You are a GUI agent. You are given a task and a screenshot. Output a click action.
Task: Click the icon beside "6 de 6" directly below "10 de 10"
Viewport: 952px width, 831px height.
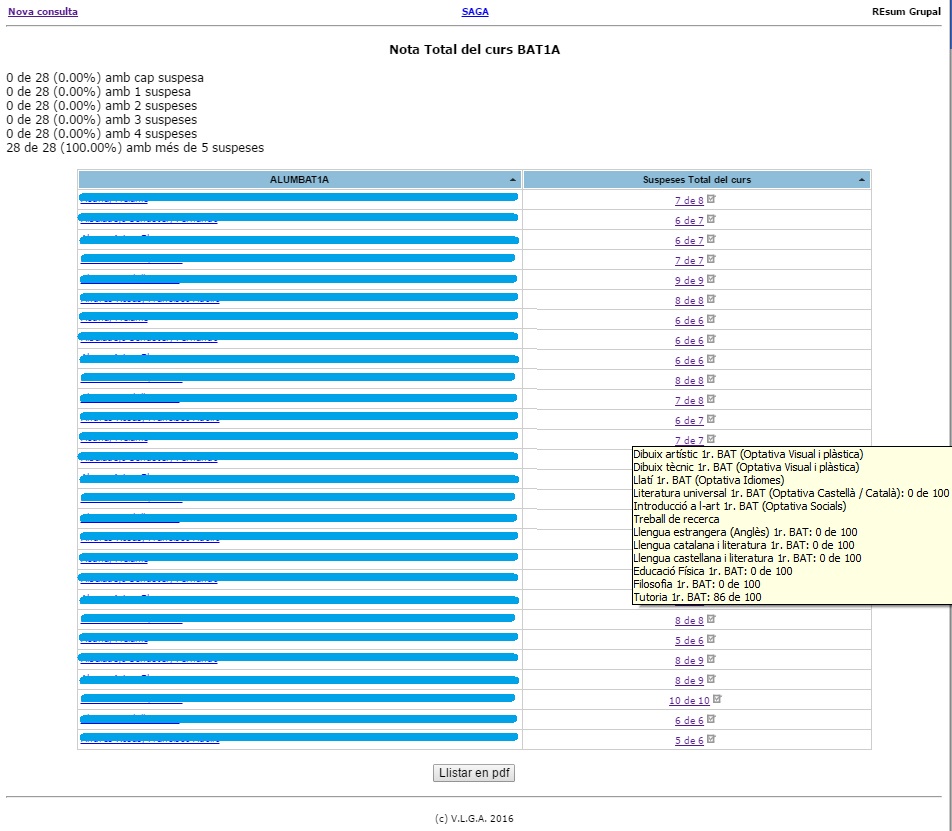[711, 719]
